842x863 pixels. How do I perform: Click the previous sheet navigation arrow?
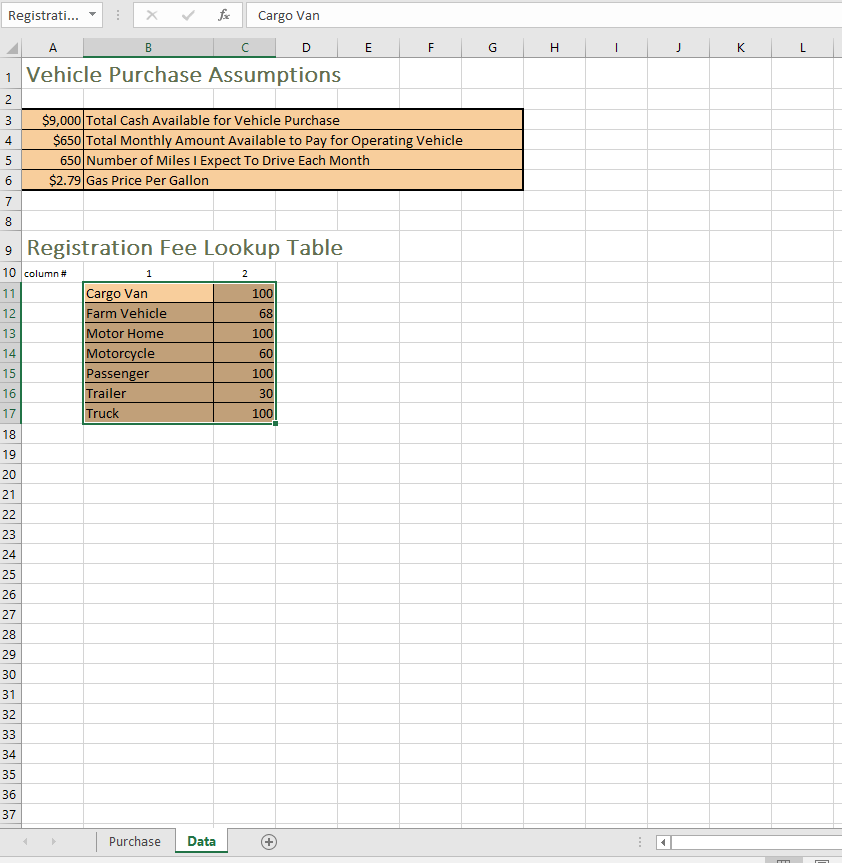coord(25,842)
